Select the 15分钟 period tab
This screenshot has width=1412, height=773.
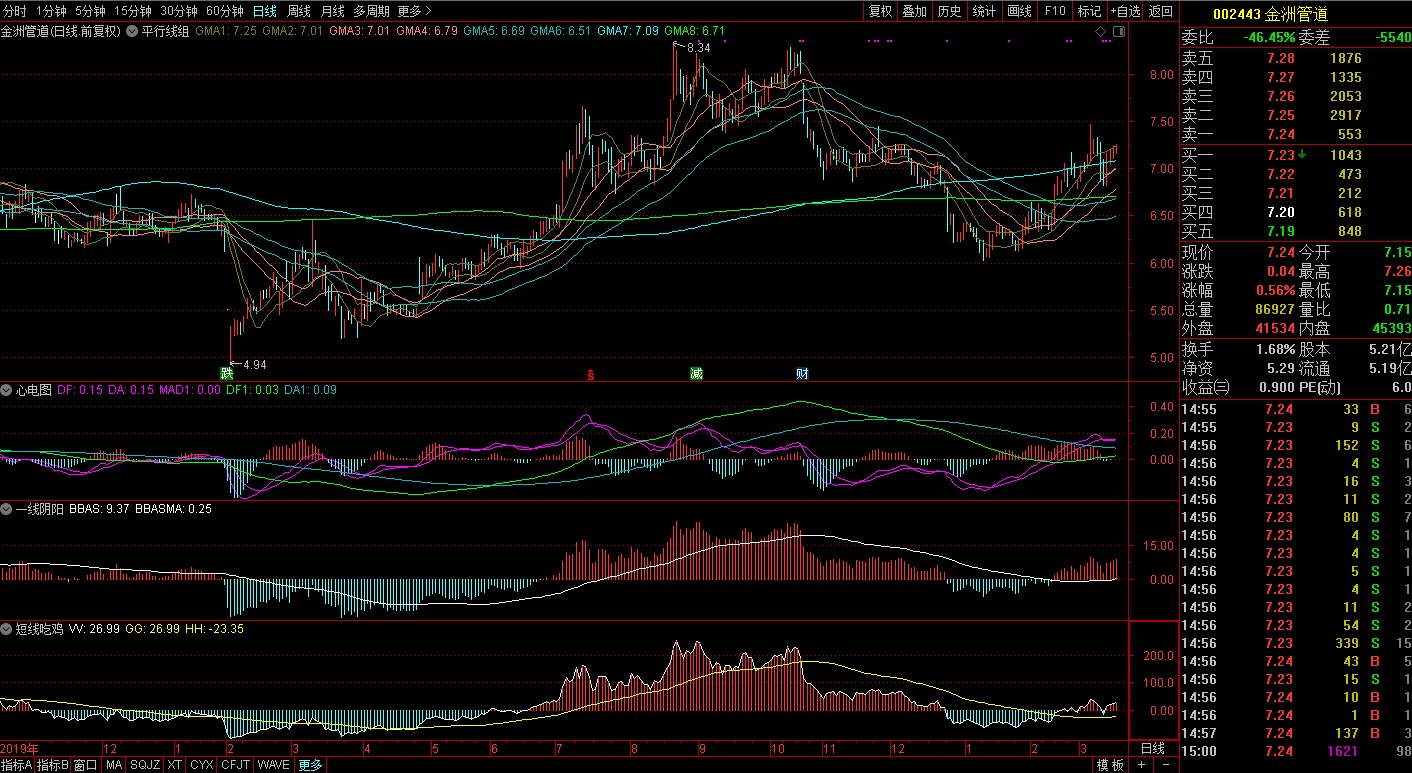tap(132, 11)
